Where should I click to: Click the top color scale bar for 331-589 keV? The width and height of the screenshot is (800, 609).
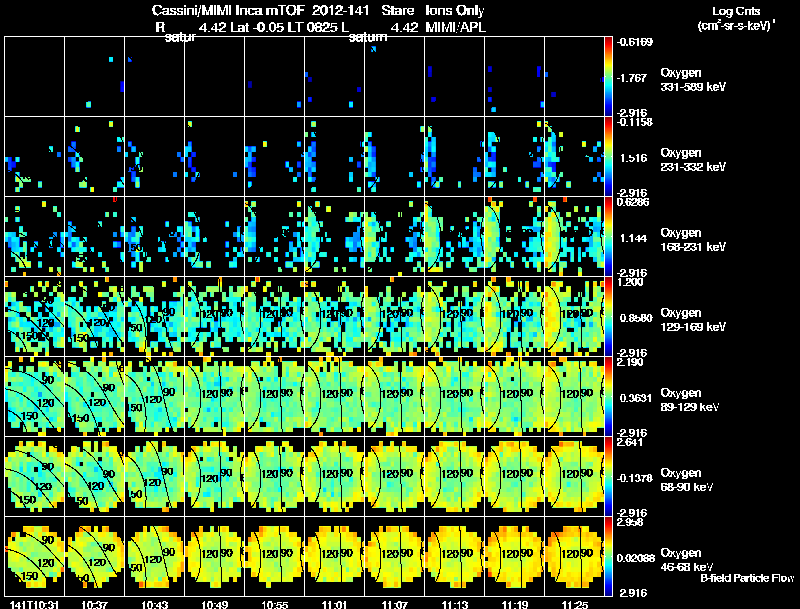[608, 77]
